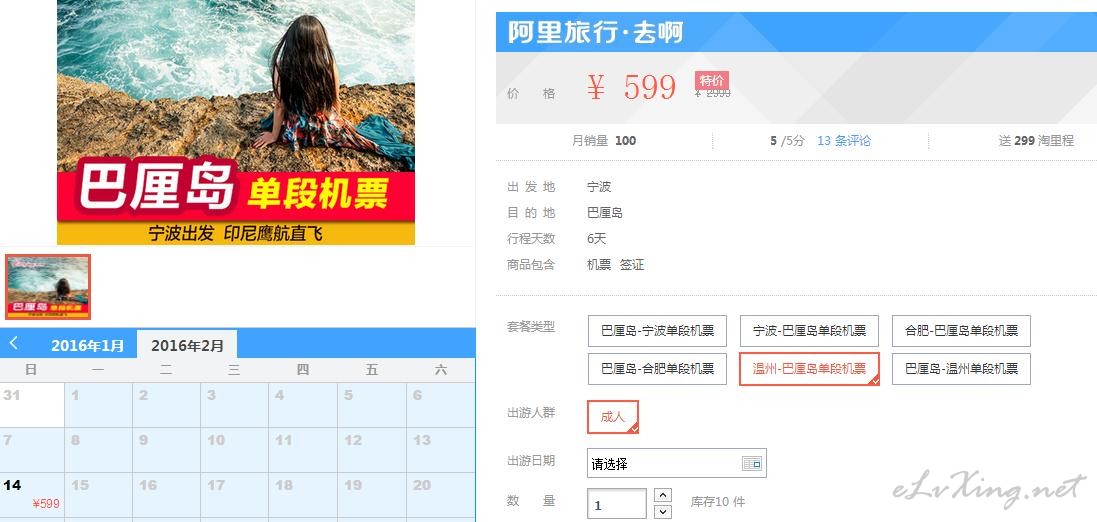Go to previous month with left arrow
The image size is (1097, 522).
tap(13, 343)
